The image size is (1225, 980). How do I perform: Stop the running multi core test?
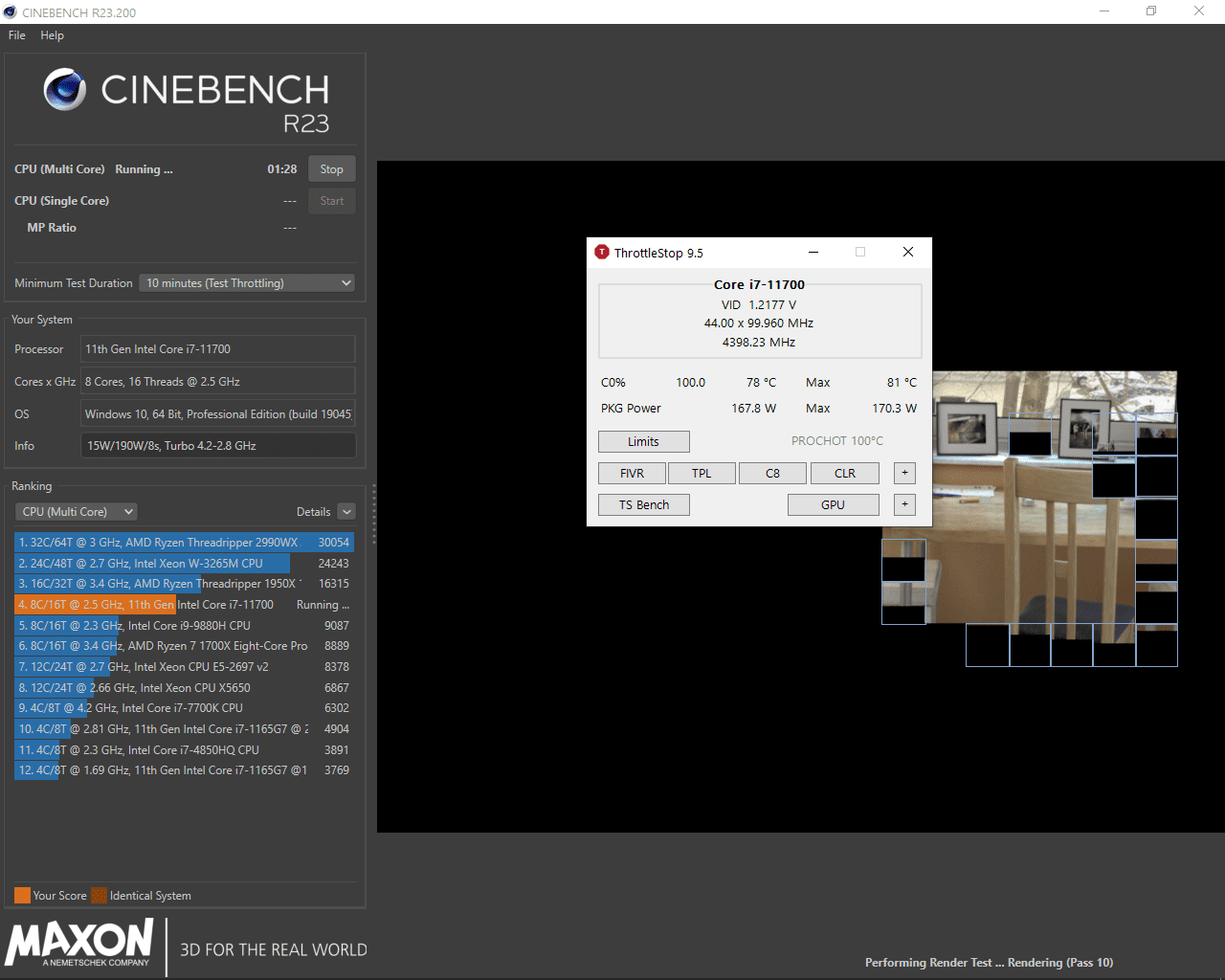click(332, 169)
